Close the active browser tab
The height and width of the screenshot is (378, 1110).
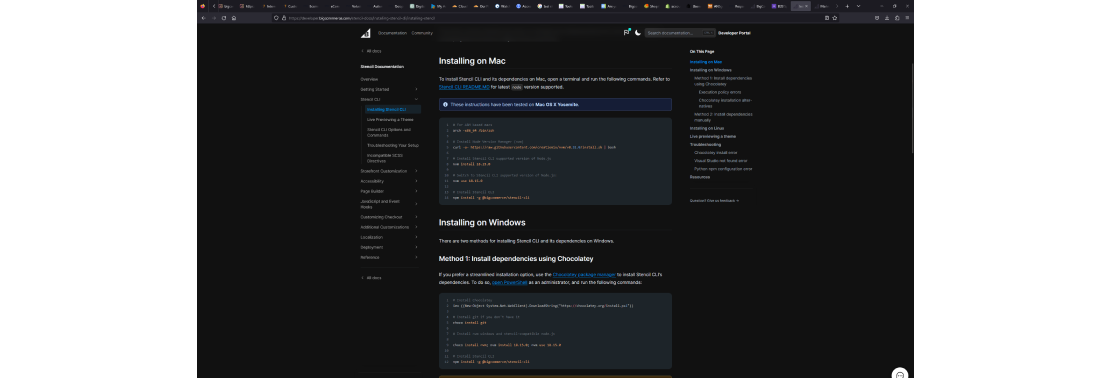pyautogui.click(x=806, y=6)
